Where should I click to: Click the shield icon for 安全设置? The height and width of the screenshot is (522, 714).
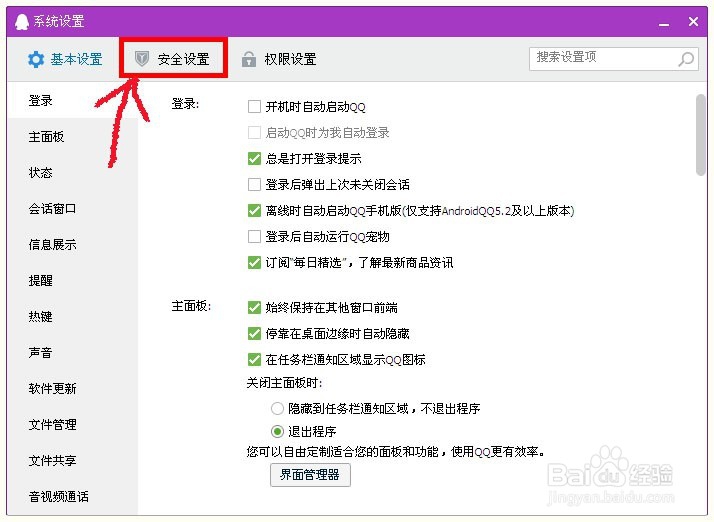click(x=142, y=59)
